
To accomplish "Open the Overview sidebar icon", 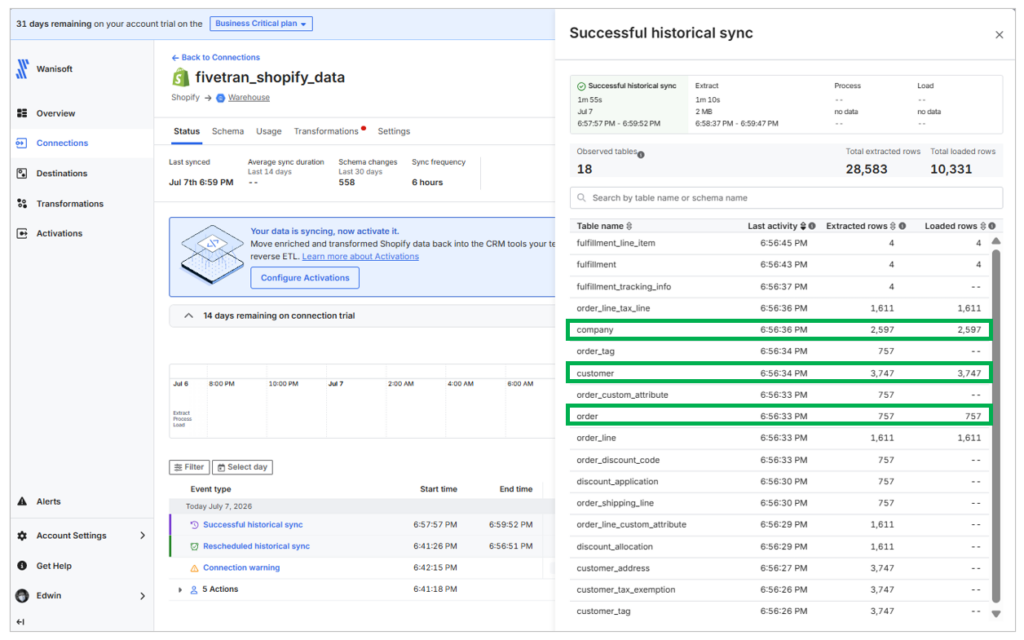I will pos(22,113).
